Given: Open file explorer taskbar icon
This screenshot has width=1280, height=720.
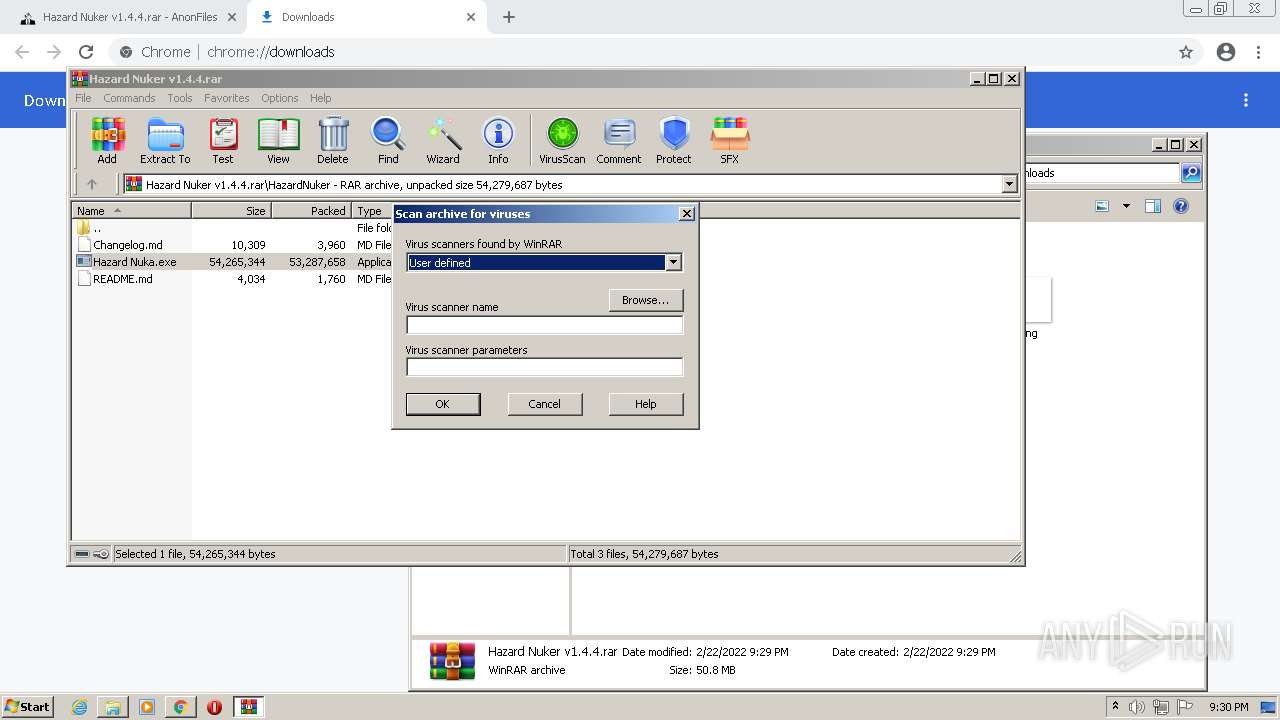Looking at the screenshot, I should (x=113, y=707).
